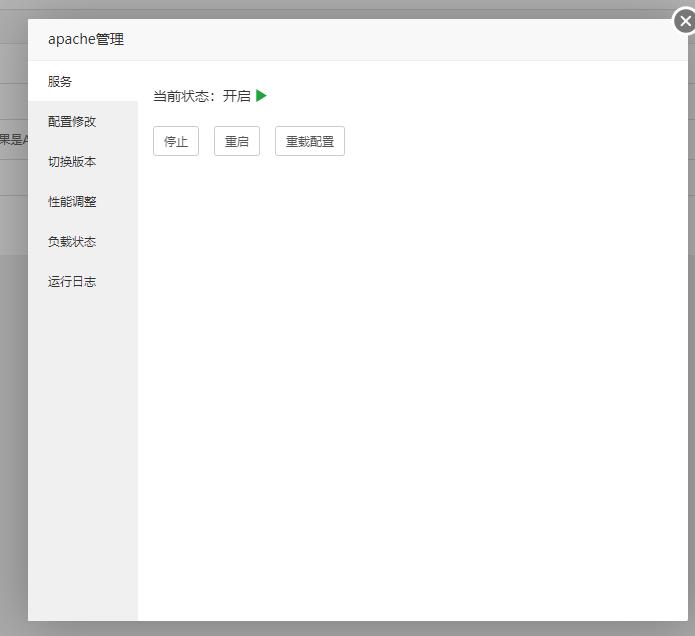The width and height of the screenshot is (695, 636).
Task: Close the apache管理 dialog
Action: pos(684,21)
